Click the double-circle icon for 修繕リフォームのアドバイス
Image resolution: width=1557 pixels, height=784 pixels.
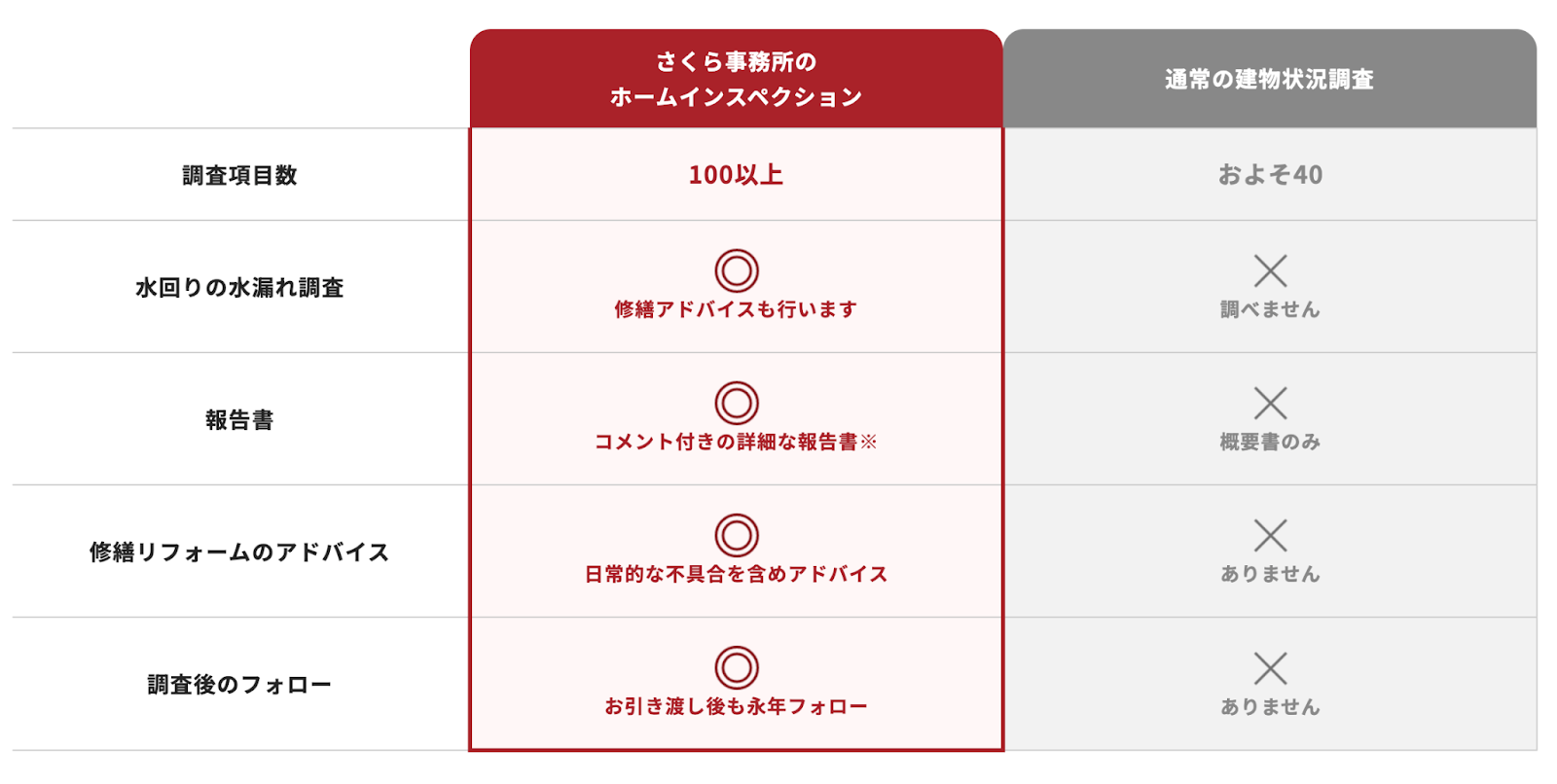tap(737, 535)
